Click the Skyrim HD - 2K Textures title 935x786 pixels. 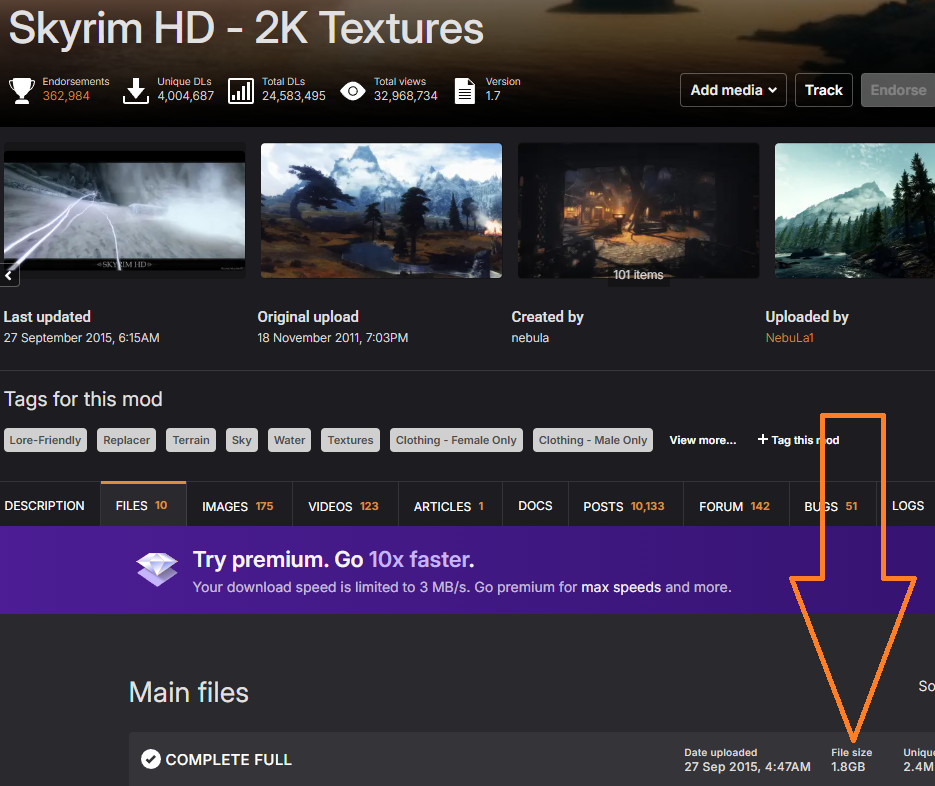[246, 28]
